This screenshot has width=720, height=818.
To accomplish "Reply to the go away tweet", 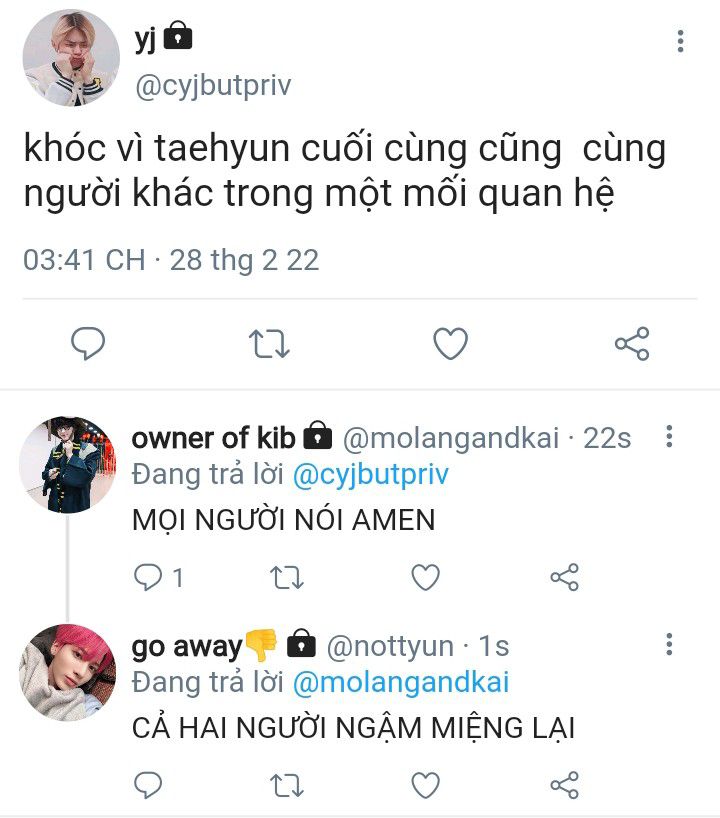I will pos(148,785).
